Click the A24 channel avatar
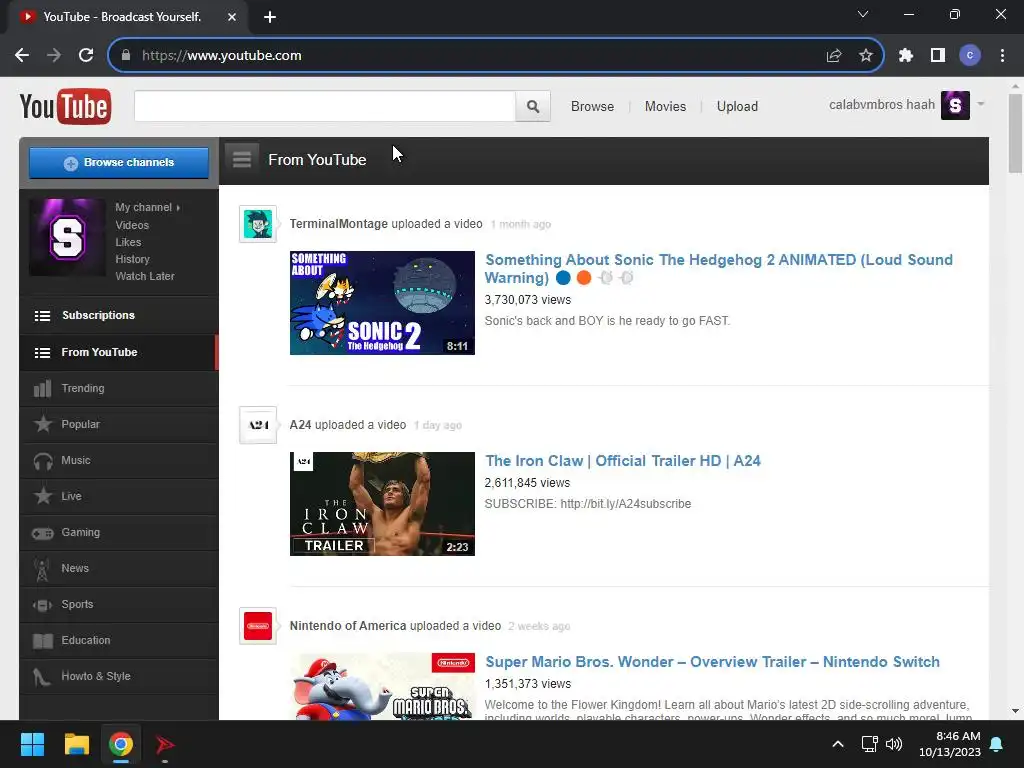The width and height of the screenshot is (1024, 768). (x=258, y=425)
